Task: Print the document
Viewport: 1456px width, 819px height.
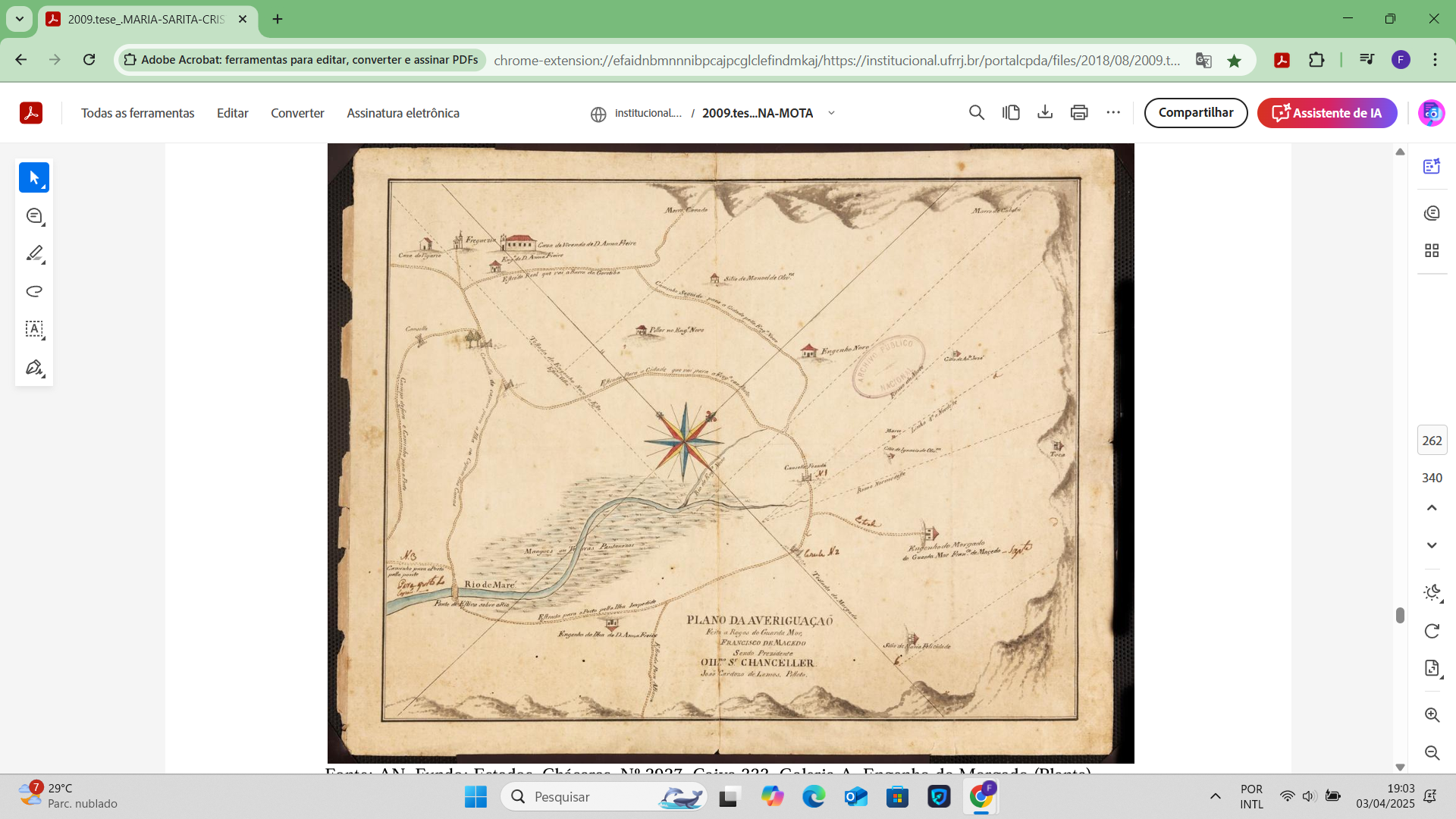Action: 1078,113
